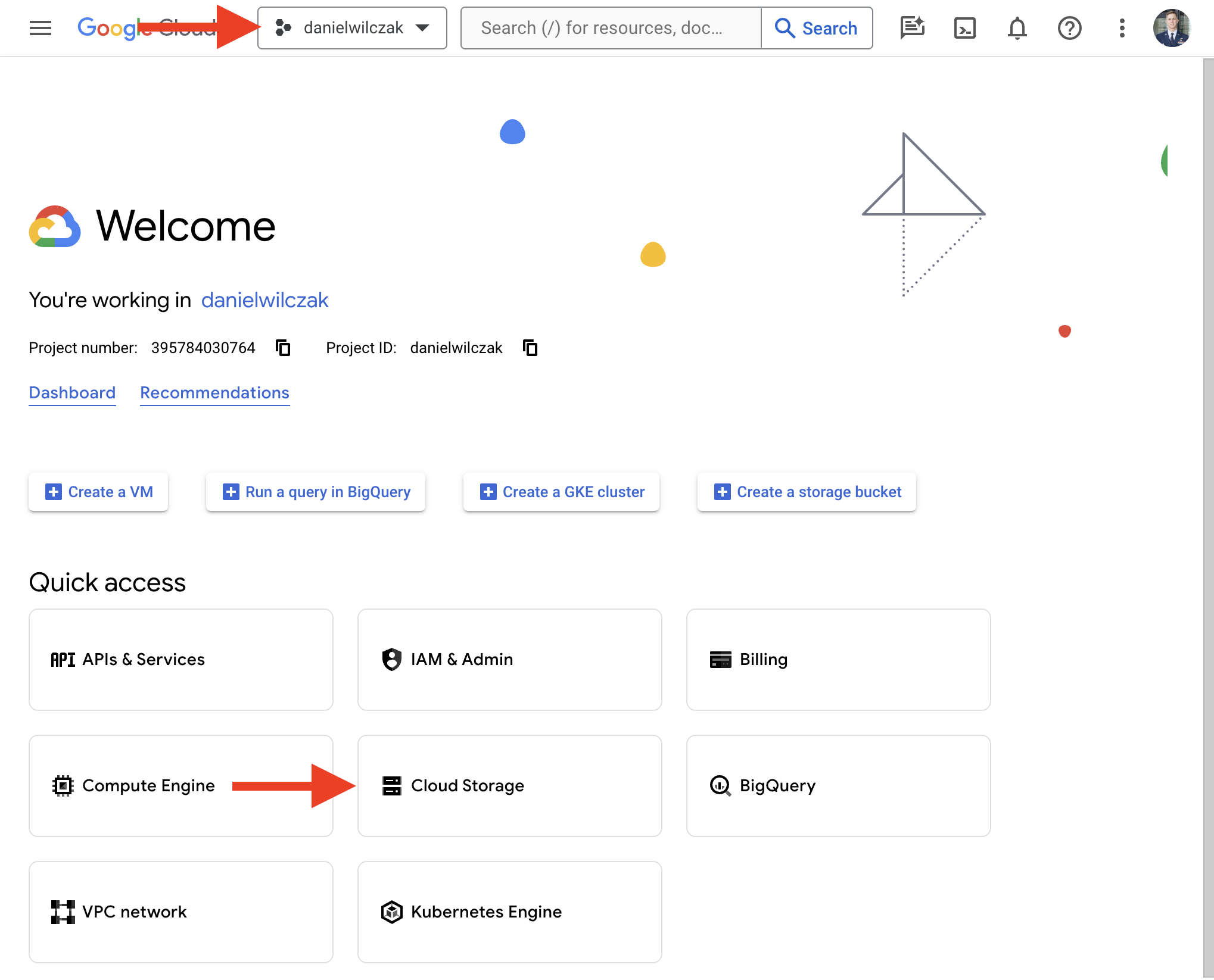Open the APIs & Services card
Image resolution: width=1214 pixels, height=980 pixels.
pos(181,660)
